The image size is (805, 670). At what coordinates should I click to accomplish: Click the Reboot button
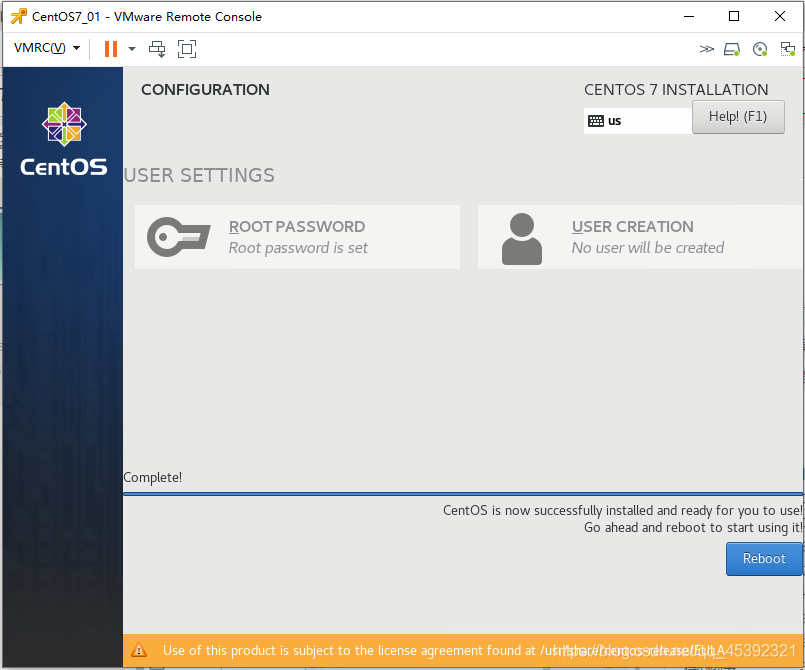coord(763,558)
